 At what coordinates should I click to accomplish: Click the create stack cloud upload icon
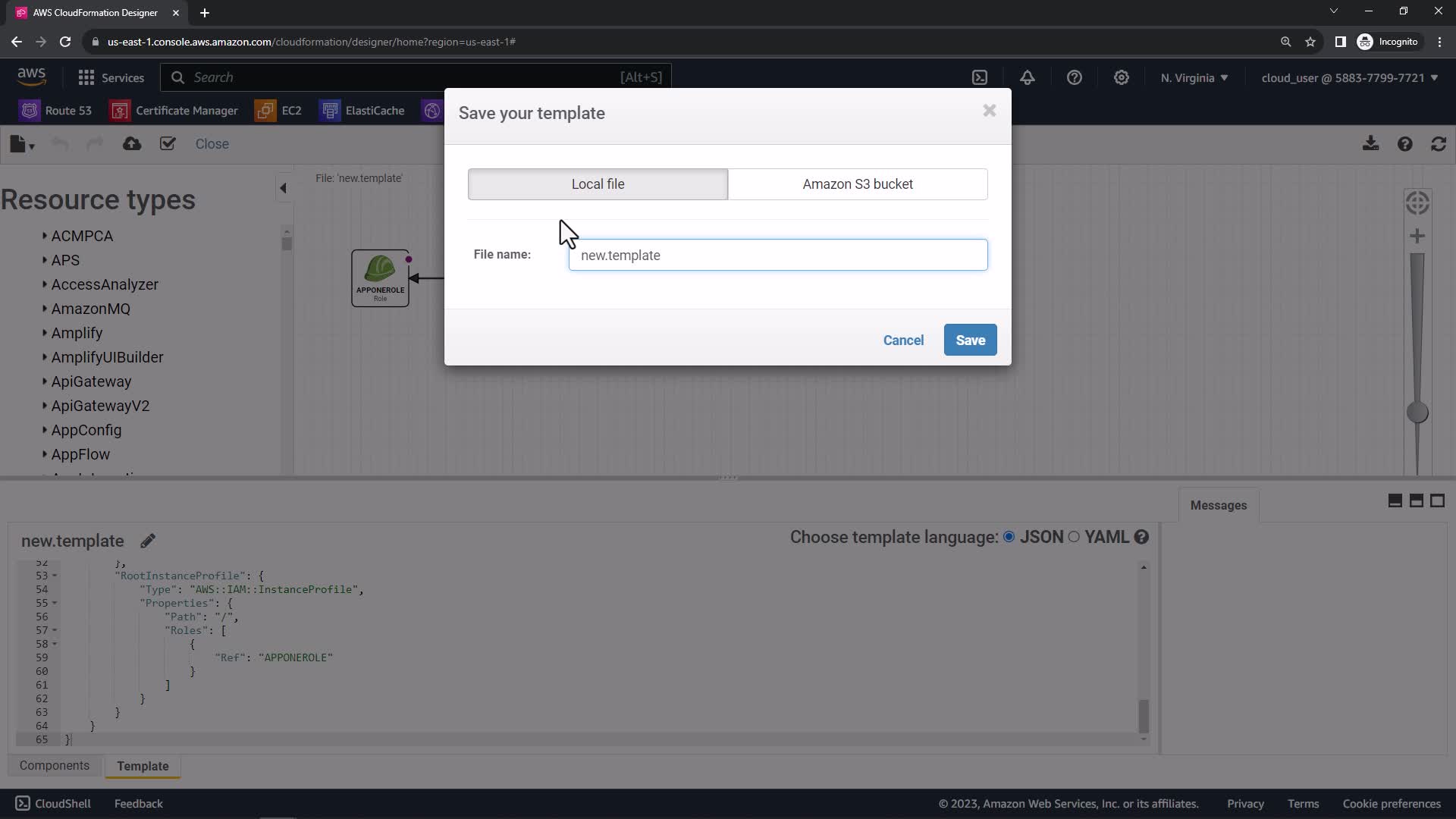pos(132,143)
